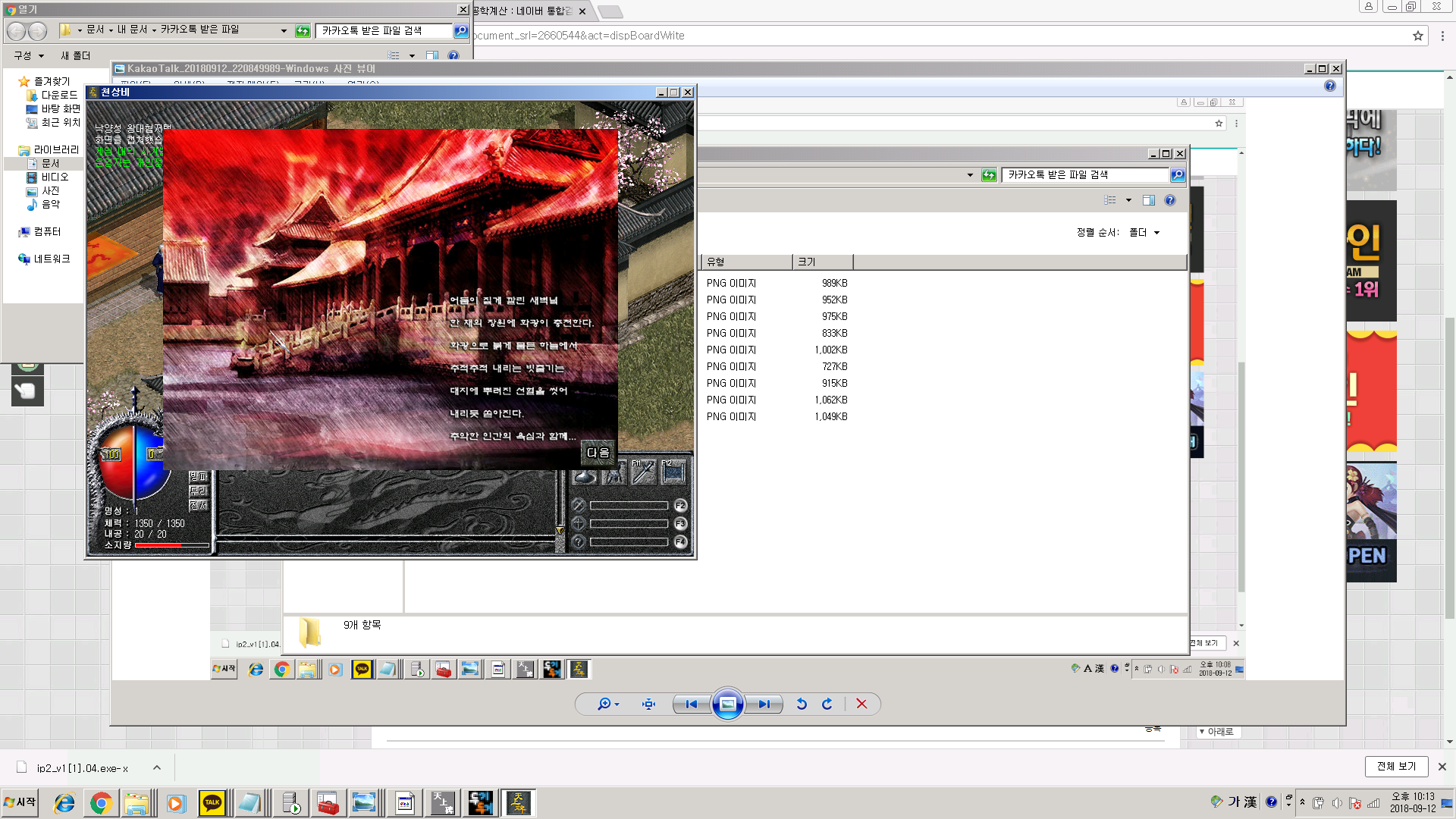Open Chrome from the taskbar
1456x819 pixels.
pos(101,802)
